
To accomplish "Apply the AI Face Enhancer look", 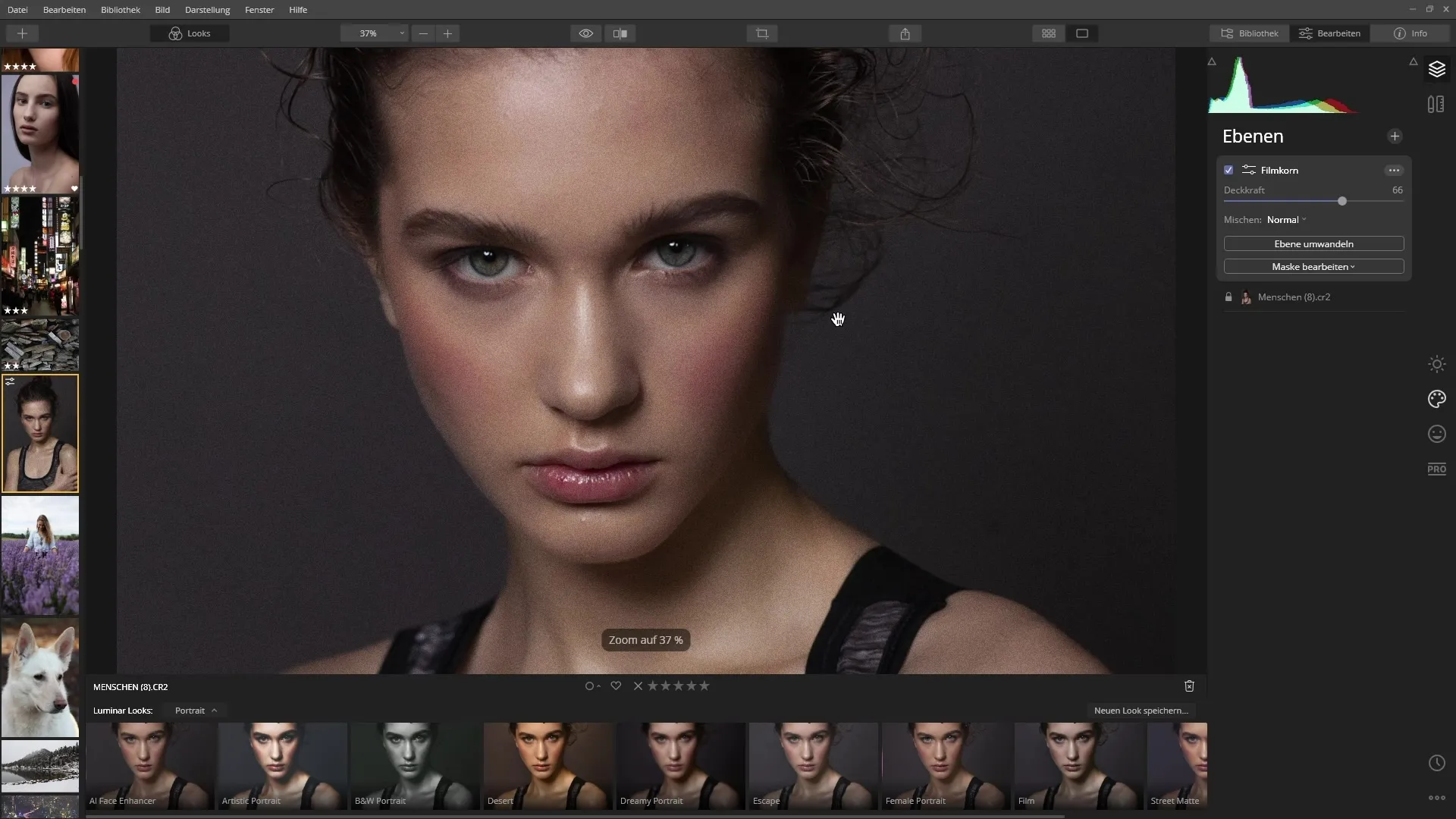I will (x=150, y=766).
